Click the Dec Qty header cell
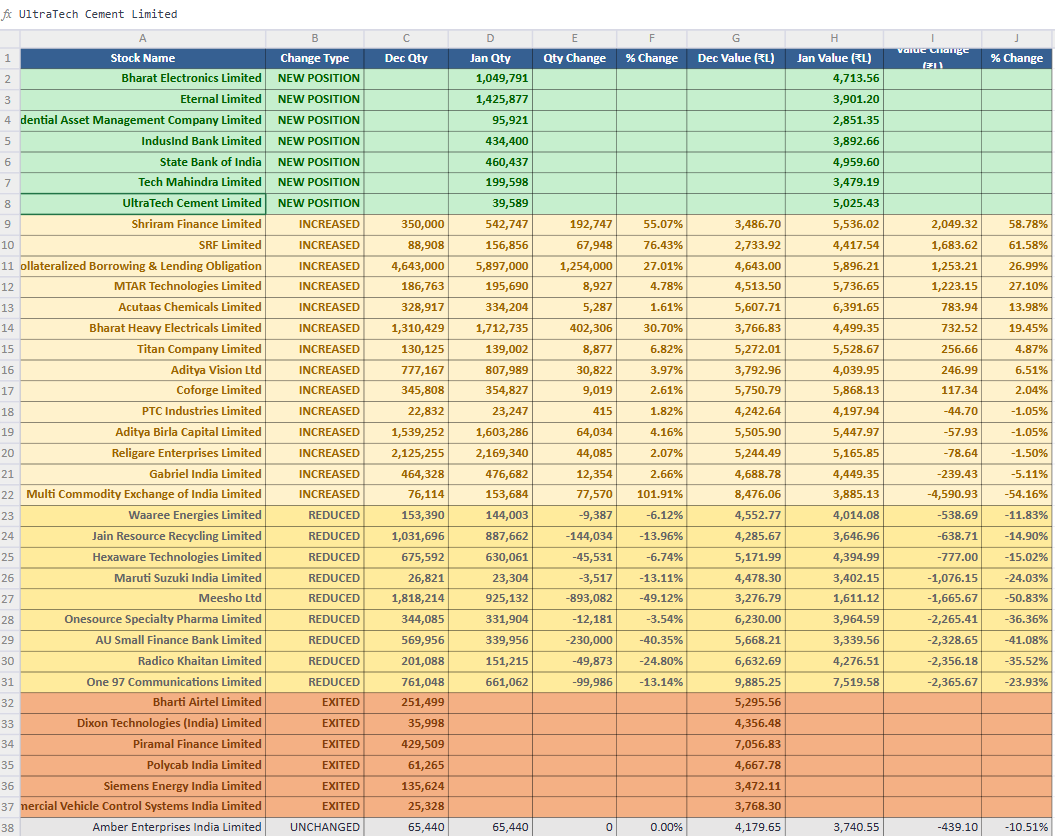 pos(406,59)
